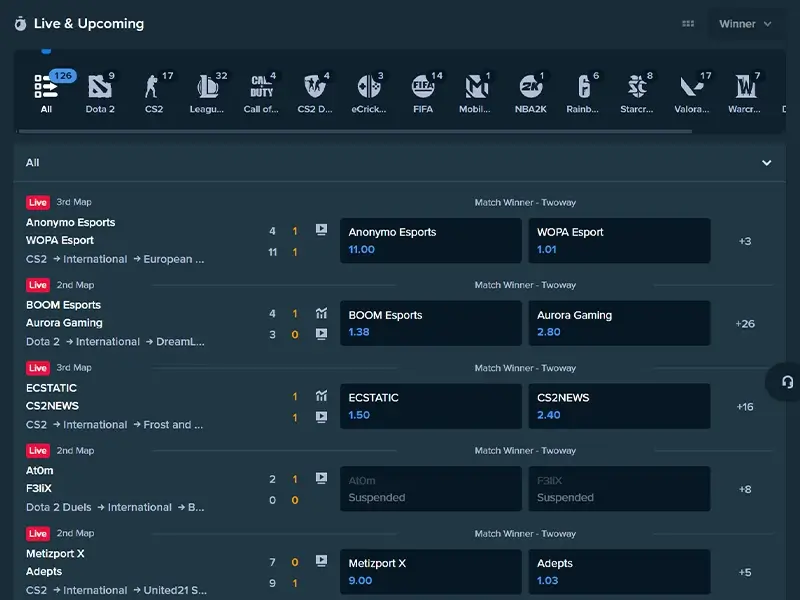The height and width of the screenshot is (600, 800).
Task: Expand +5 more markets for Metizport X
Action: tap(745, 572)
